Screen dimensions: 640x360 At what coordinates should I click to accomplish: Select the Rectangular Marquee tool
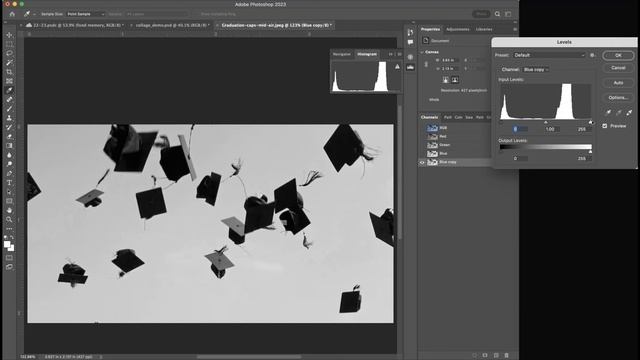click(9, 44)
